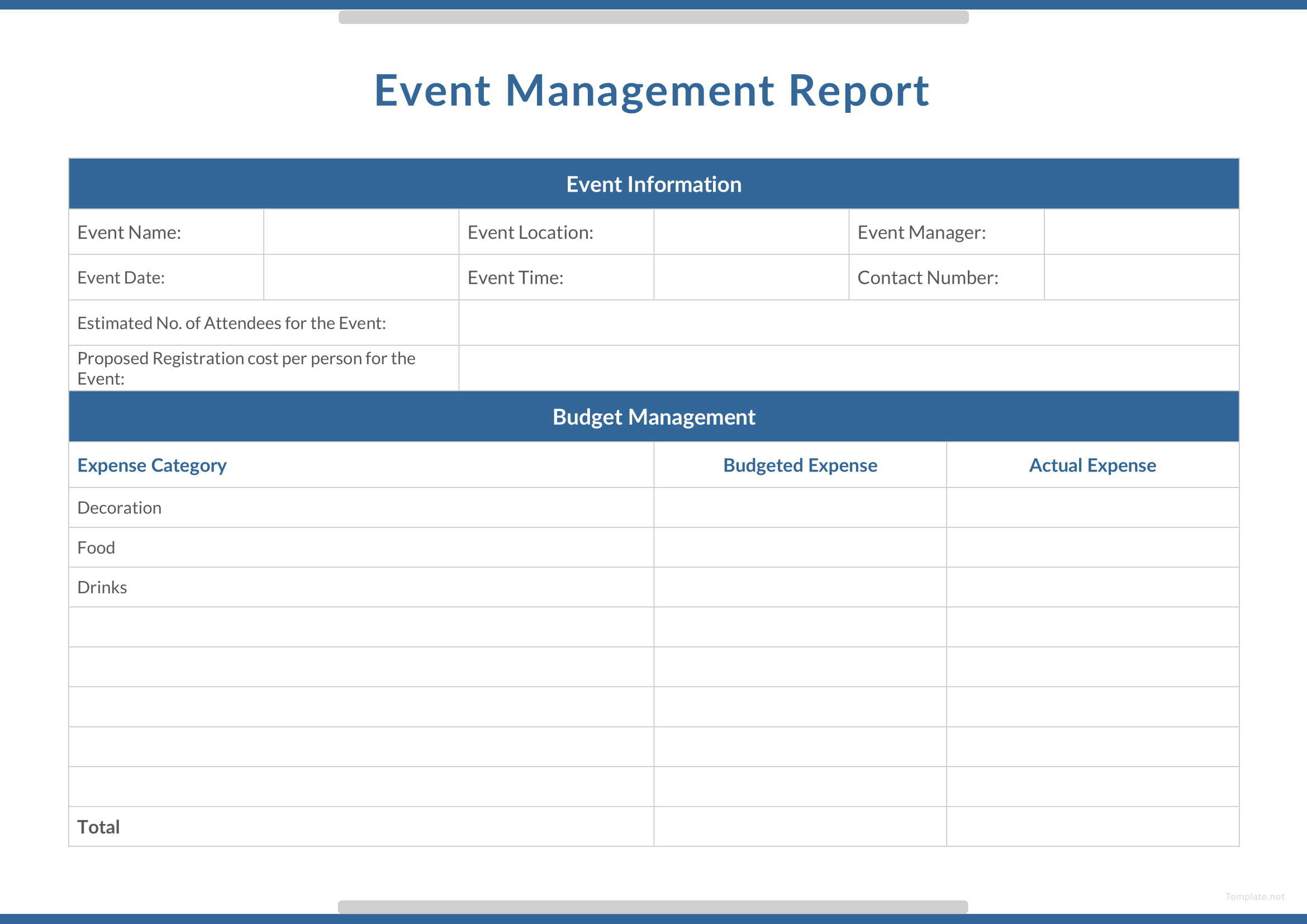Viewport: 1307px width, 924px height.
Task: Click the Event Date input cell
Action: pos(361,278)
